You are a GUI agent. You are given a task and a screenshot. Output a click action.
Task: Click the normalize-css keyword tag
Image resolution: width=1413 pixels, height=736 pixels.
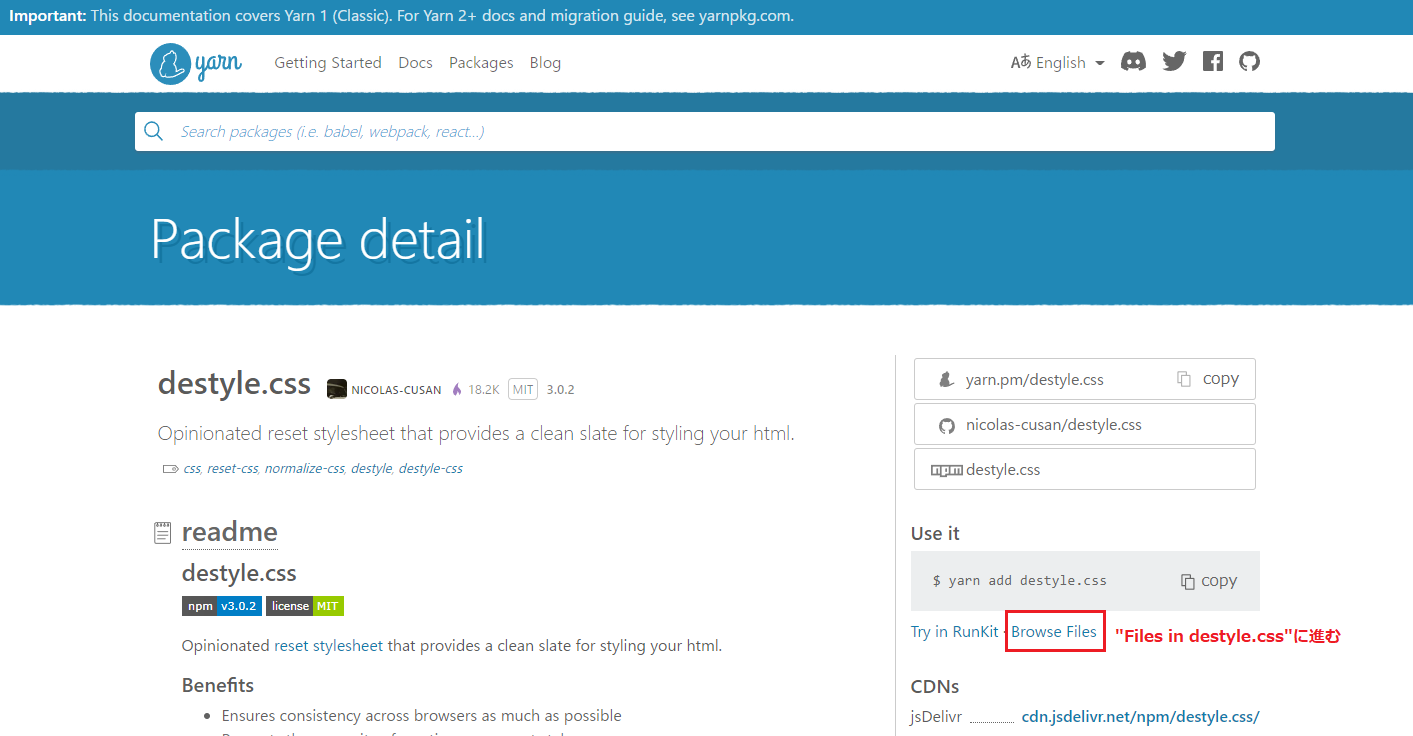click(304, 469)
